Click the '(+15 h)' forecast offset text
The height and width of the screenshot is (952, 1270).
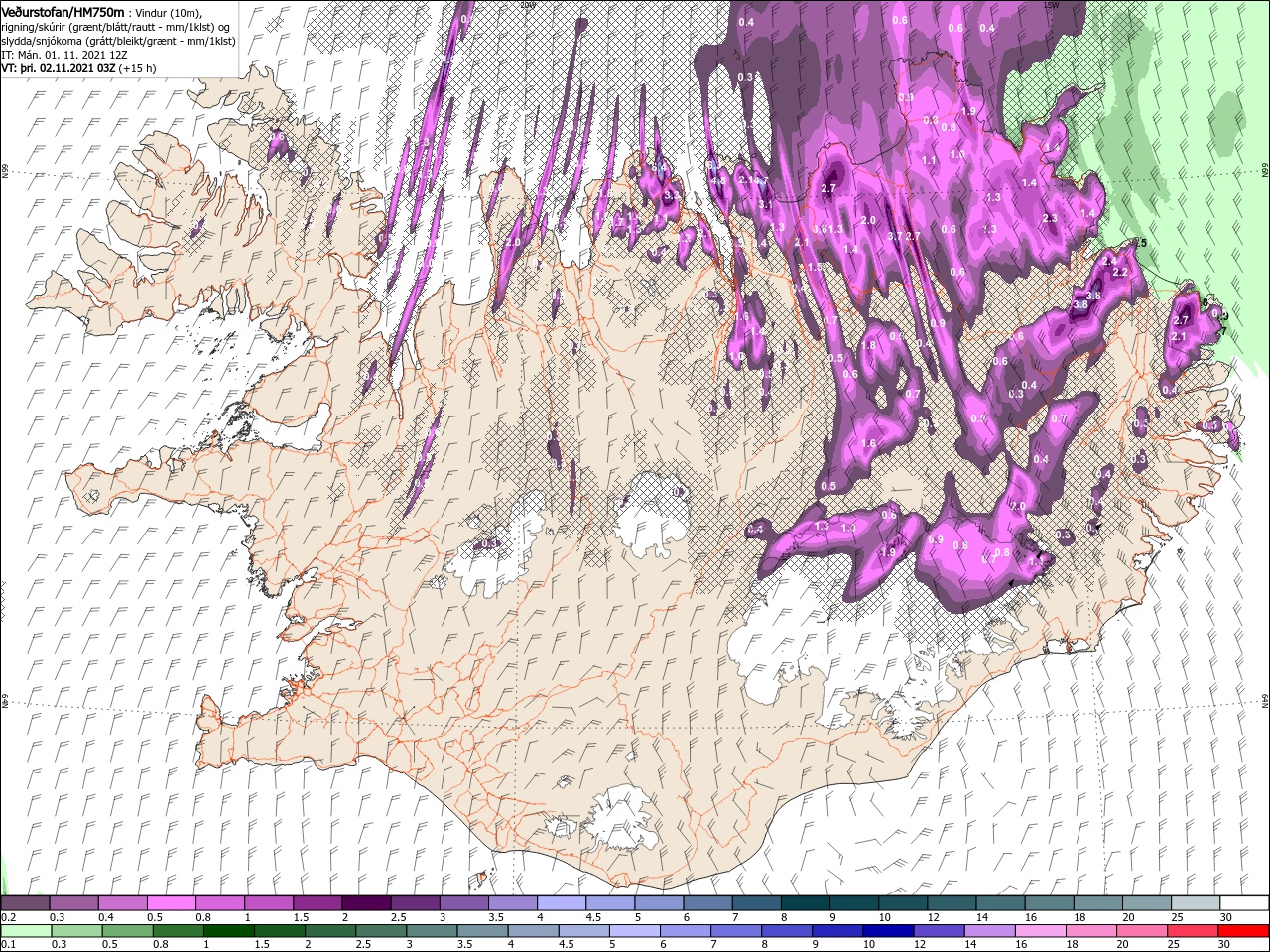137,68
